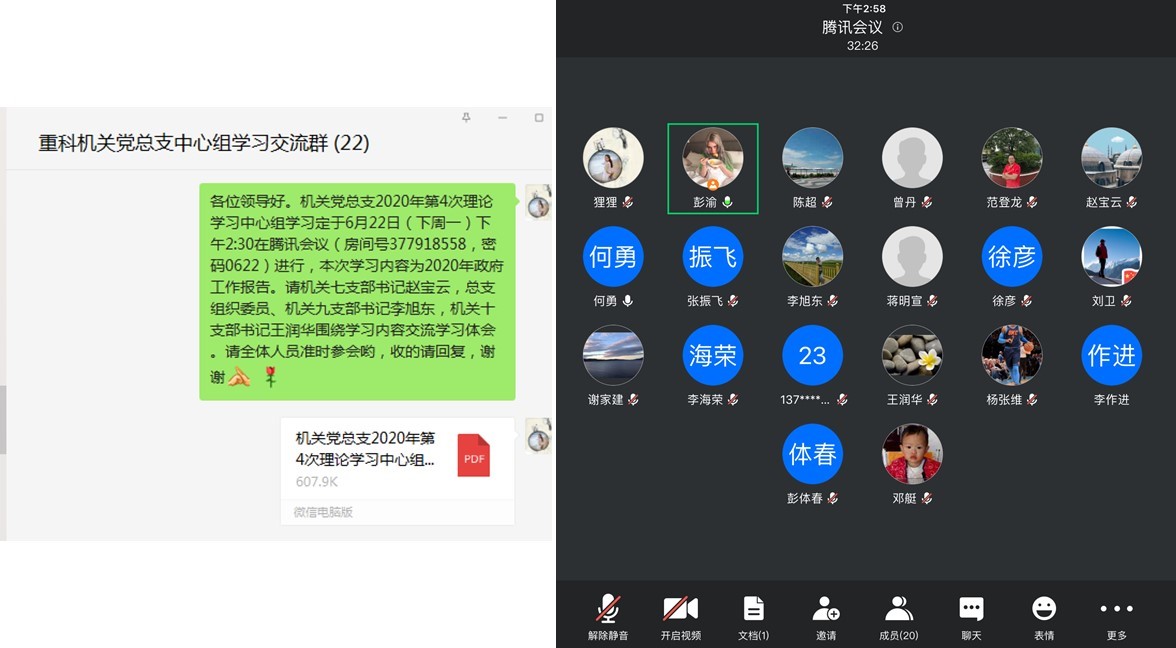This screenshot has height=648, width=1176.
Task: Click muted mic icon beside 刘卫
Action: [x=1126, y=301]
